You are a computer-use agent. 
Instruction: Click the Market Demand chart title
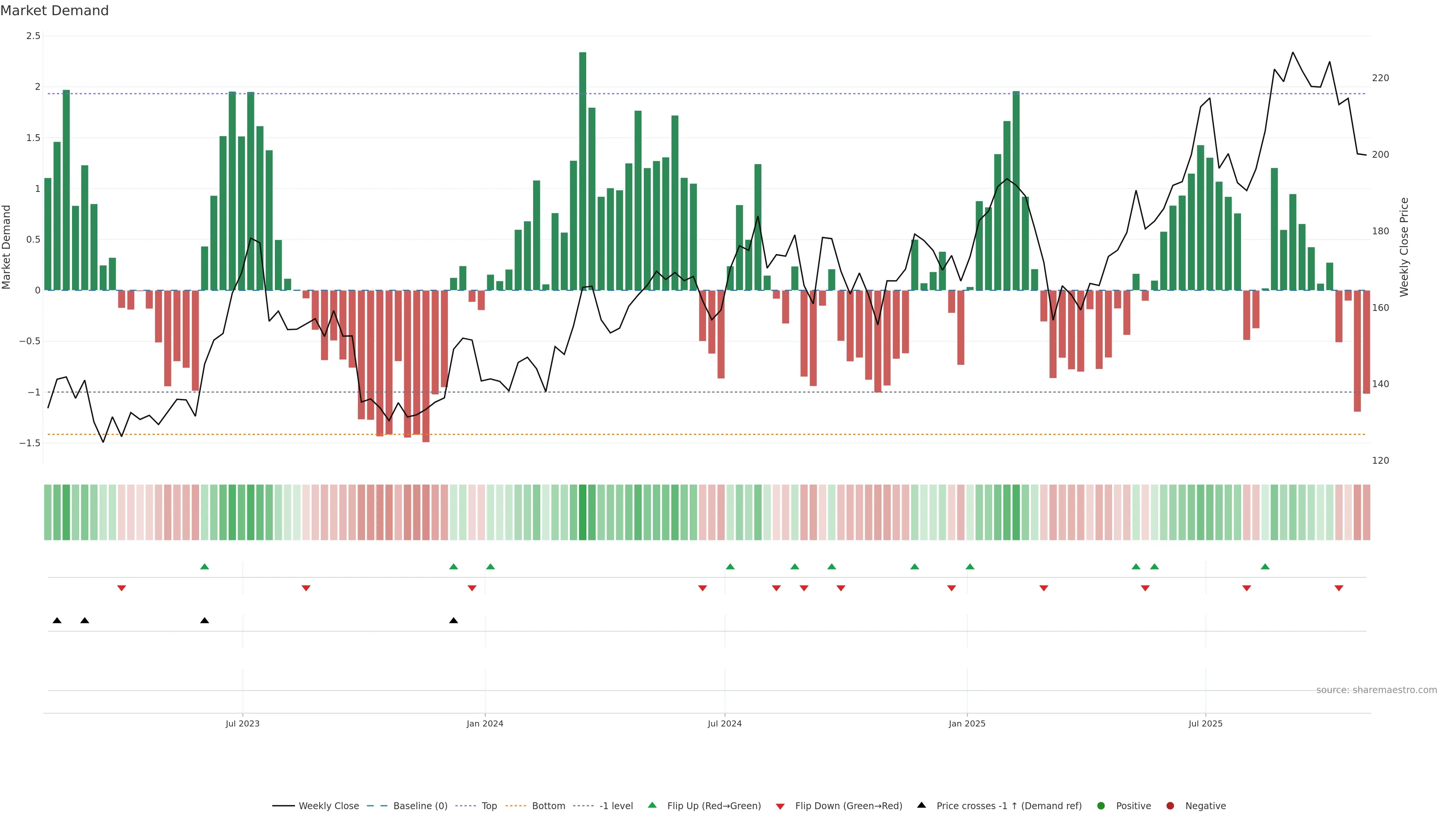pyautogui.click(x=54, y=11)
